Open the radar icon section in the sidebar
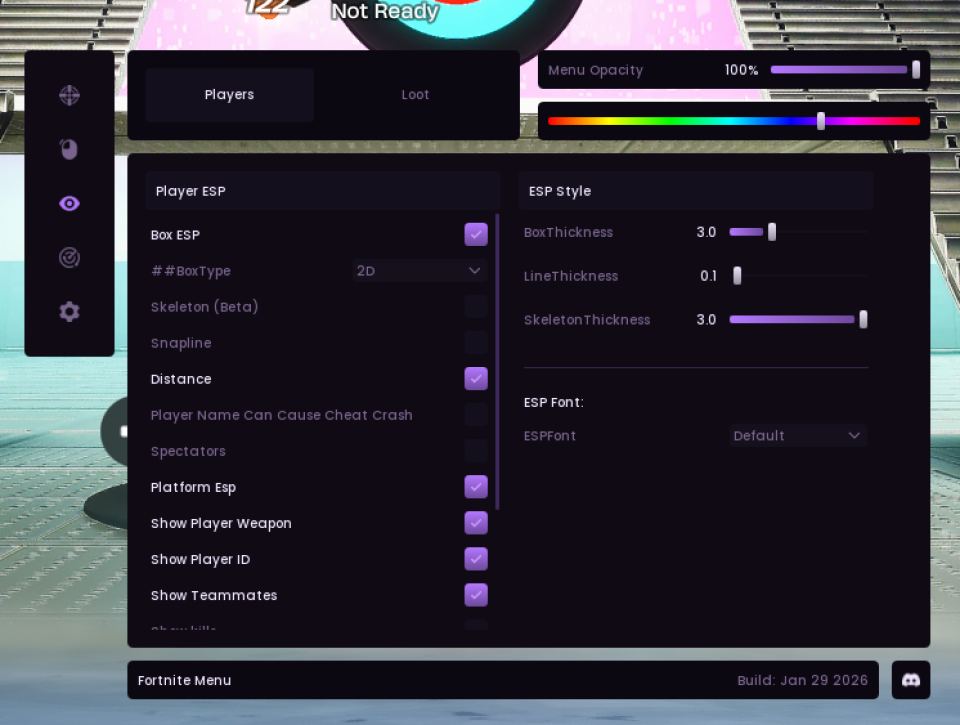The image size is (960, 725). pyautogui.click(x=69, y=258)
